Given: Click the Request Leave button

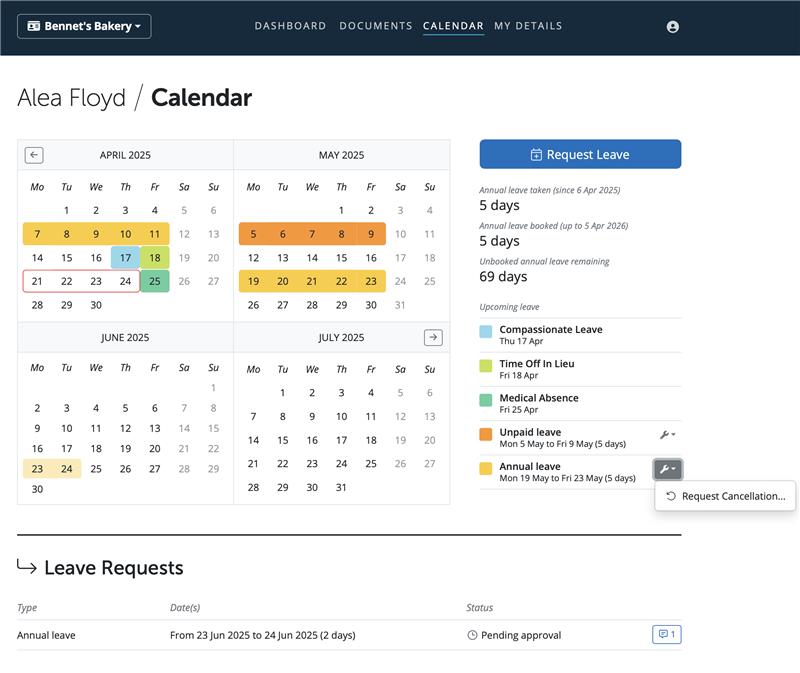Looking at the screenshot, I should (x=580, y=154).
